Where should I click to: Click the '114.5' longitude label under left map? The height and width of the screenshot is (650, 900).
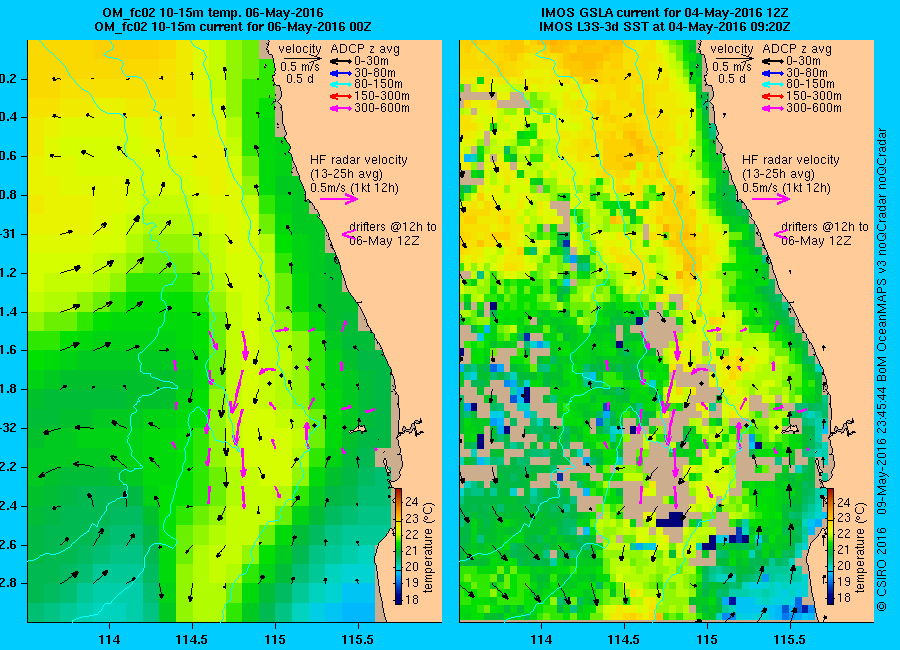click(x=192, y=639)
